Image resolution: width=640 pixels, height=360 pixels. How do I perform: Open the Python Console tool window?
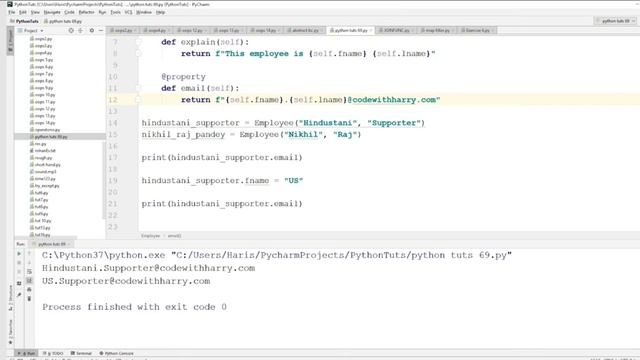117,353
